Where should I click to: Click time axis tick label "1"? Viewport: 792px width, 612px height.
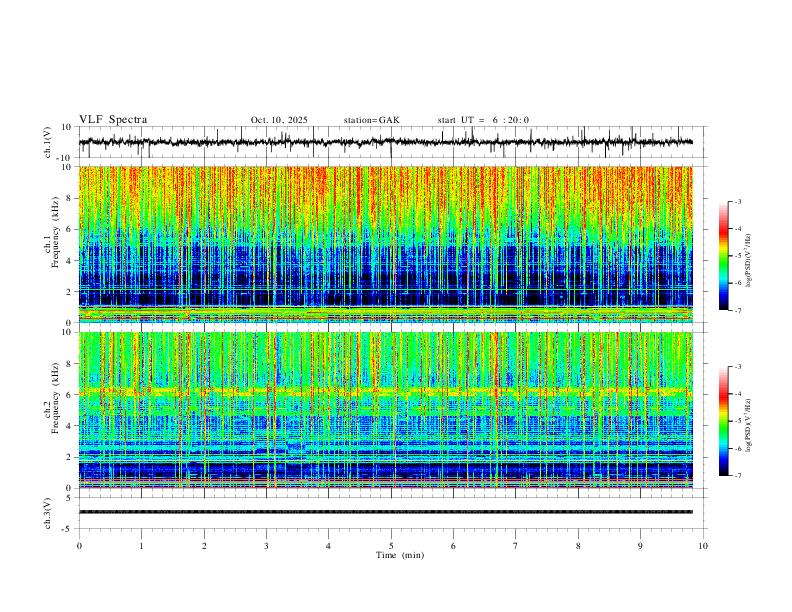(141, 546)
